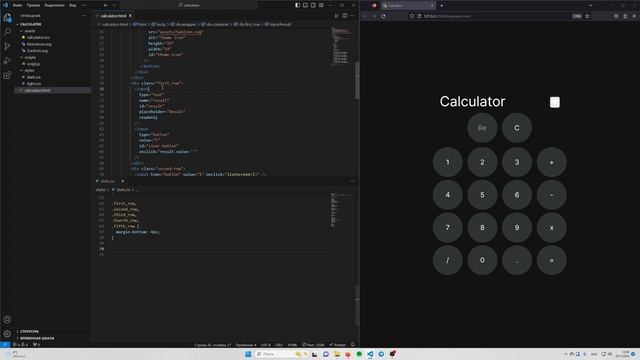Click the Run play icon in editor toolbar

point(337,16)
